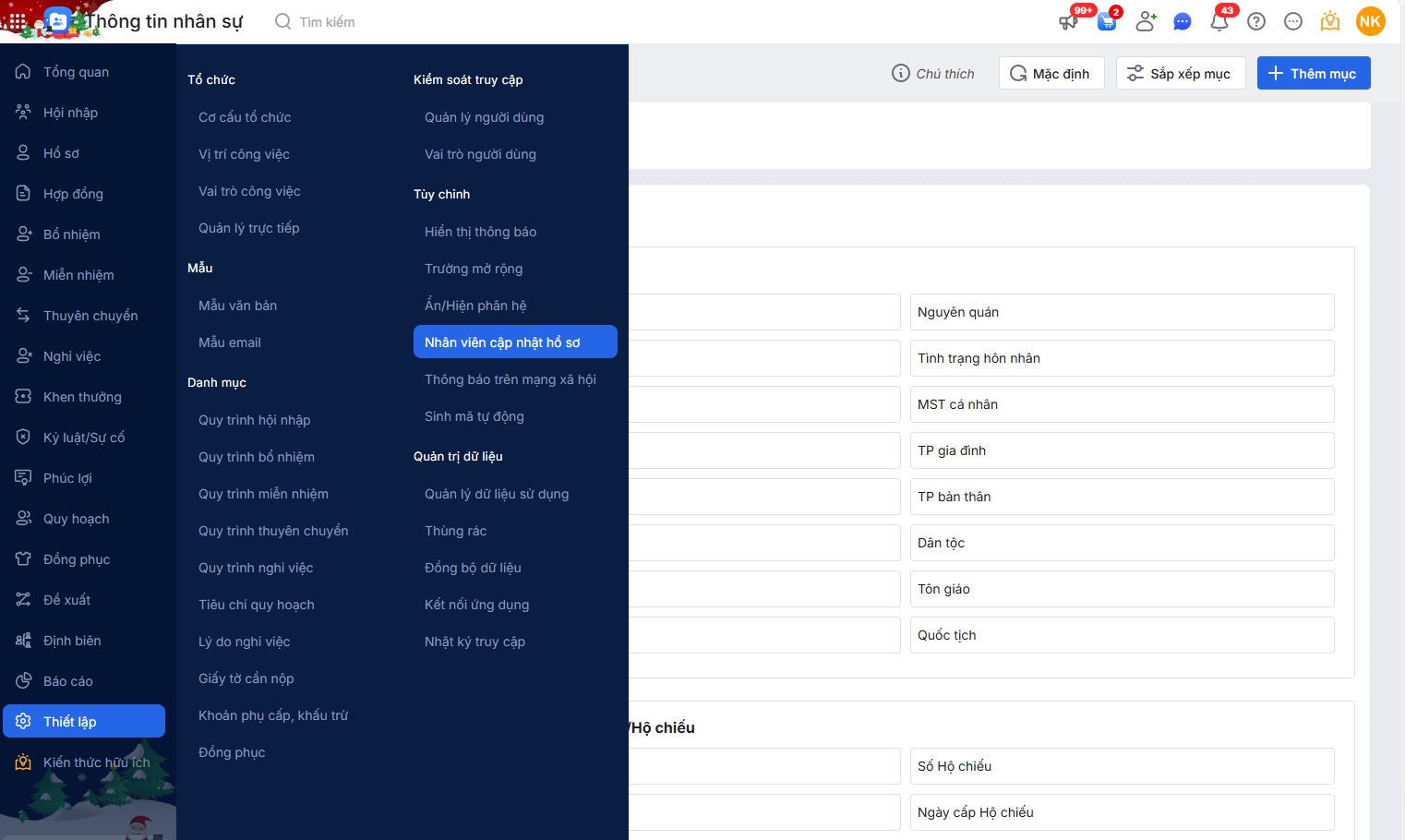The height and width of the screenshot is (840, 1405).
Task: Click the search magnifier icon
Action: [x=283, y=21]
